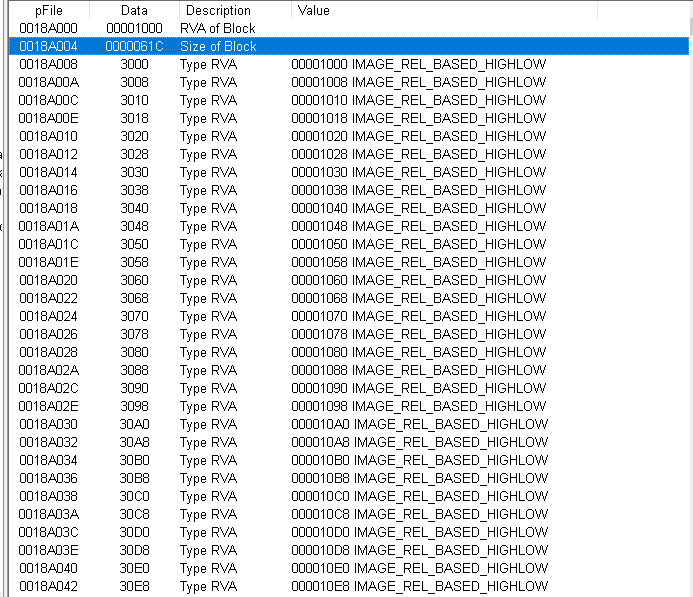
Task: Click value 00001020 IMAGE_REL_BASED_HIGHLOW
Action: click(419, 137)
